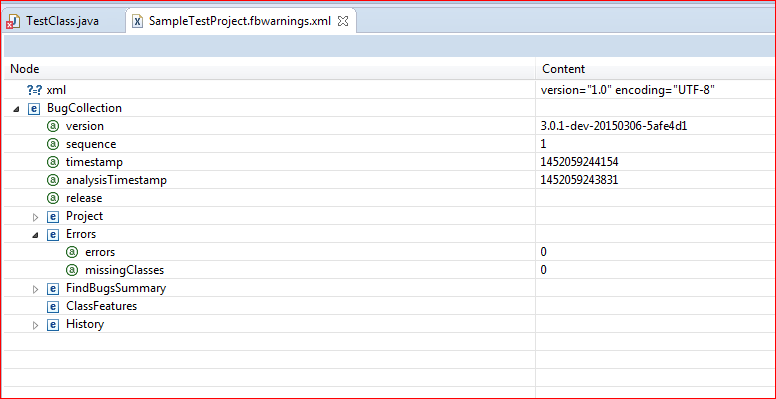Image resolution: width=776 pixels, height=399 pixels.
Task: Click the FindBugsSummary element icon
Action: click(52, 288)
